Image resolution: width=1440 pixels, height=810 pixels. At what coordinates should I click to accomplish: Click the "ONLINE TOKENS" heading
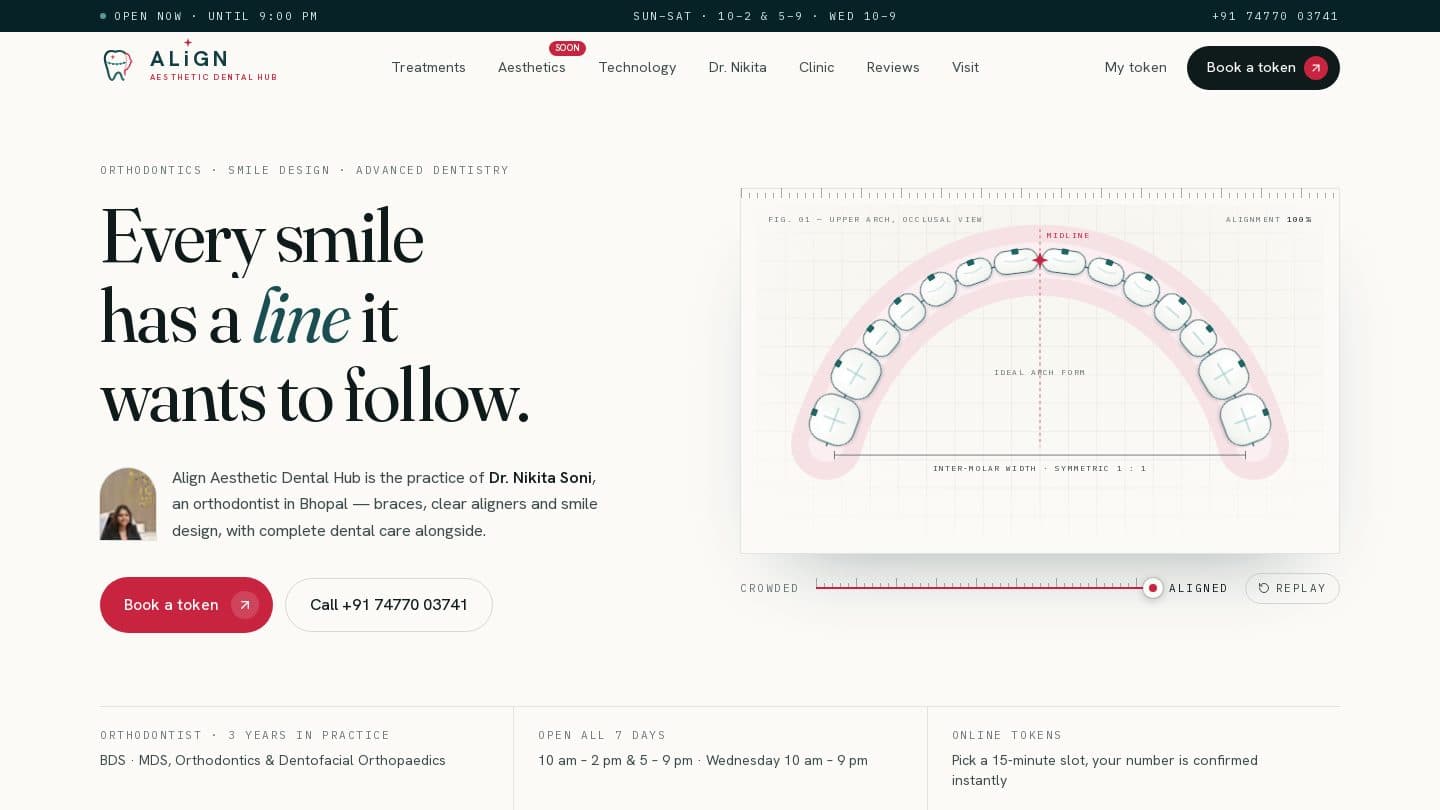pos(1007,735)
